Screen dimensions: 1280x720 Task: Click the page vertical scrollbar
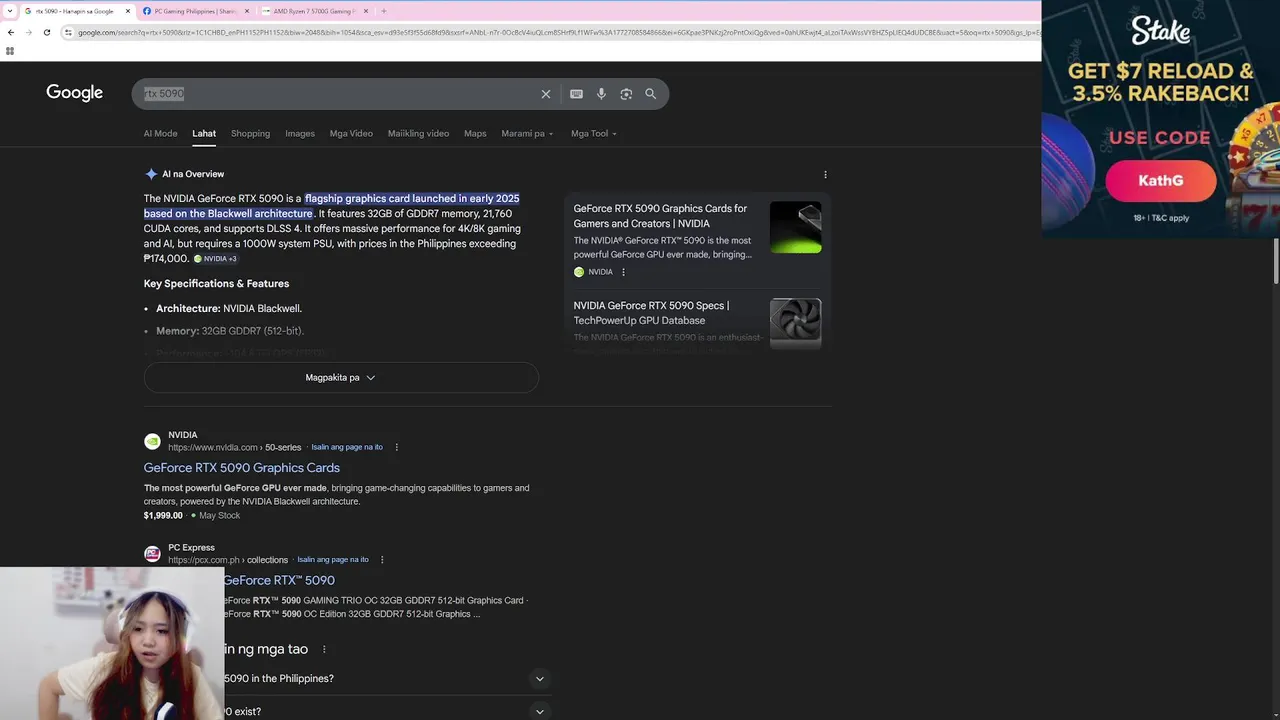[x=1275, y=260]
